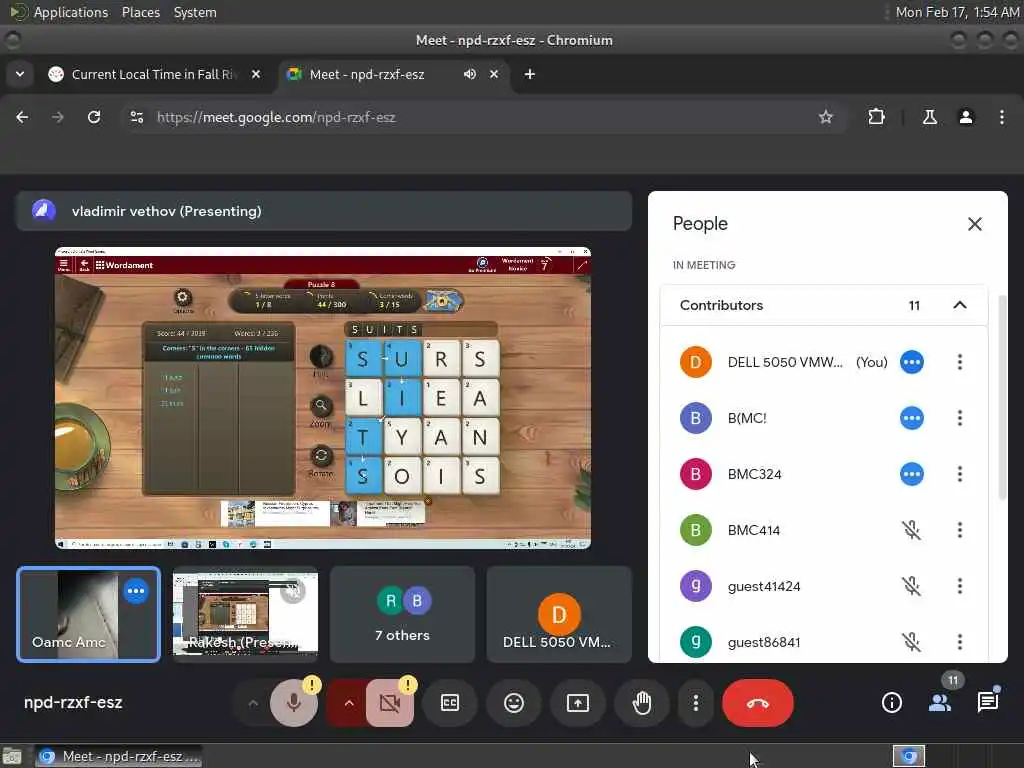Open the chat with everyone icon

[x=987, y=703]
